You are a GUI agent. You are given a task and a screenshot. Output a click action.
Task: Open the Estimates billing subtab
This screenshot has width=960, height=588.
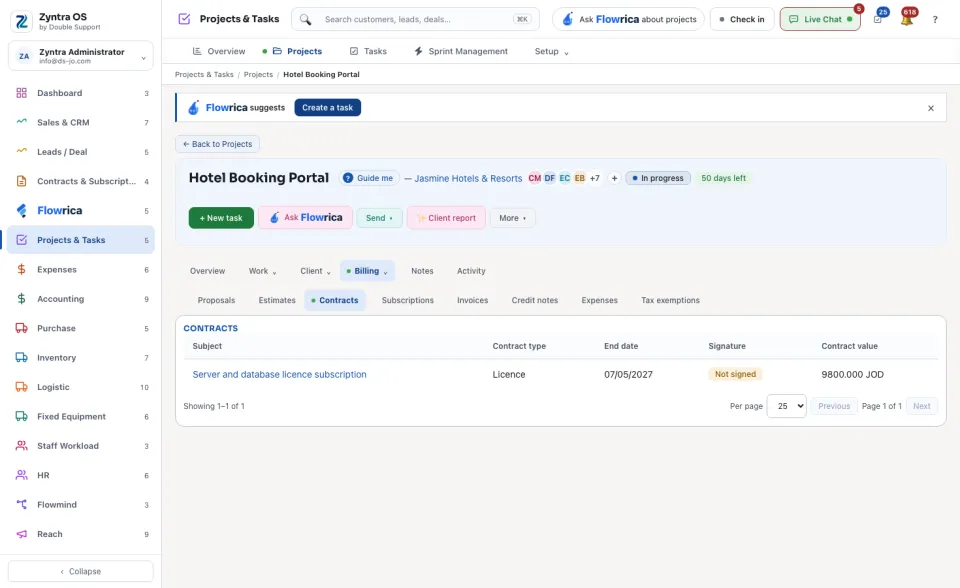pos(277,300)
